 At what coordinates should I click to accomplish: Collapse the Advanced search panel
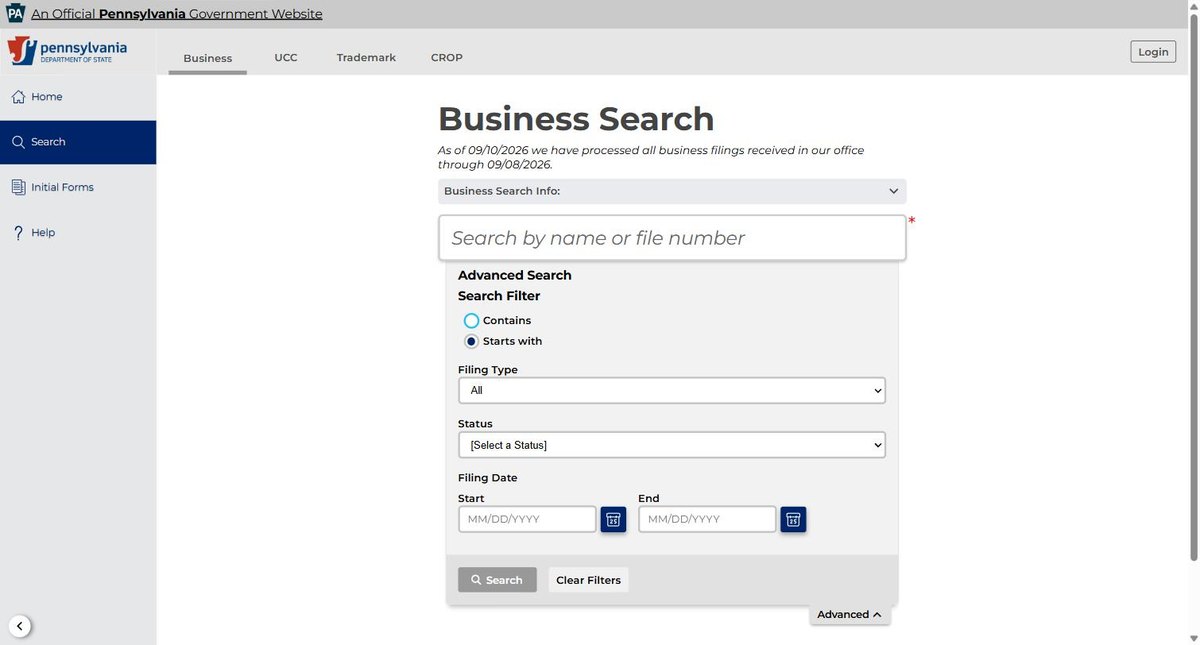[x=849, y=615]
